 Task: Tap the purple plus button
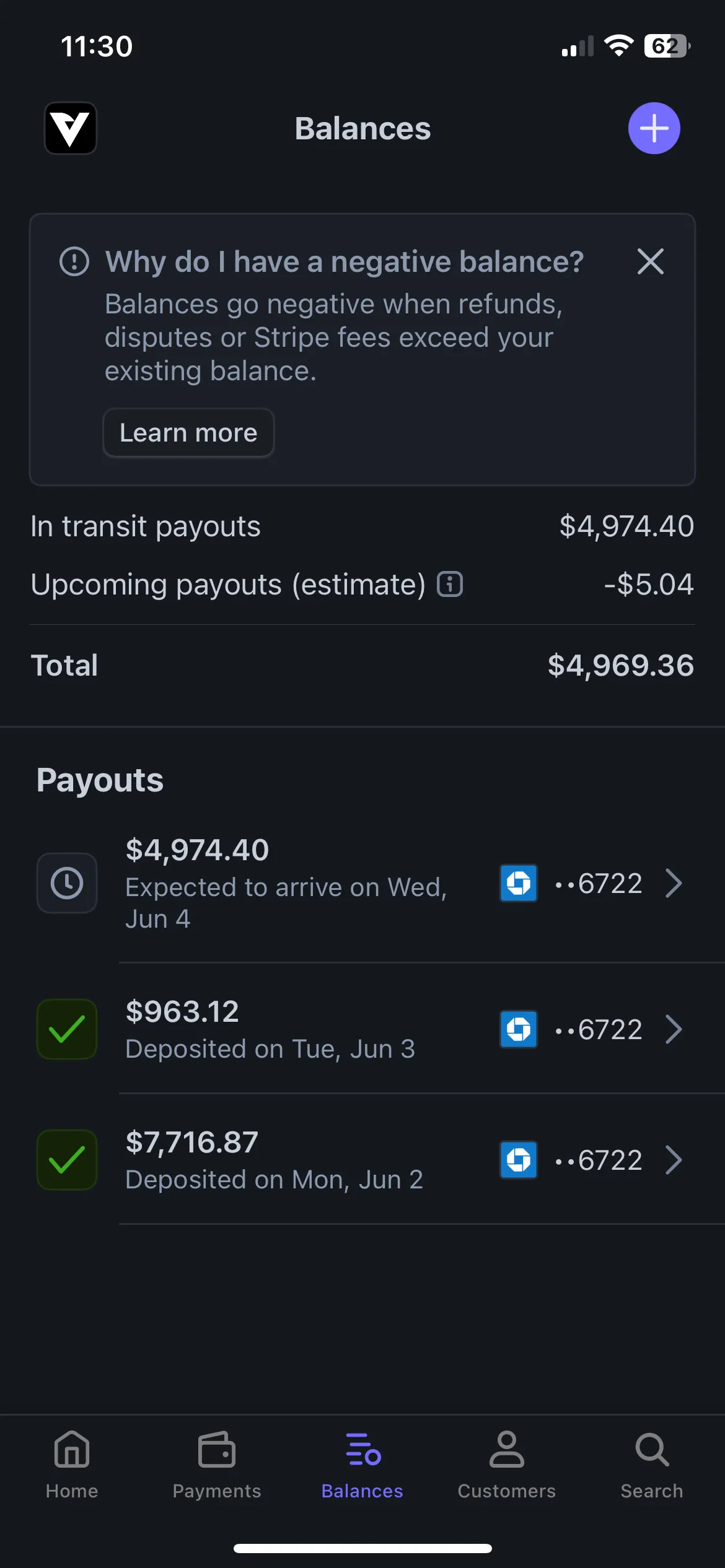point(654,128)
